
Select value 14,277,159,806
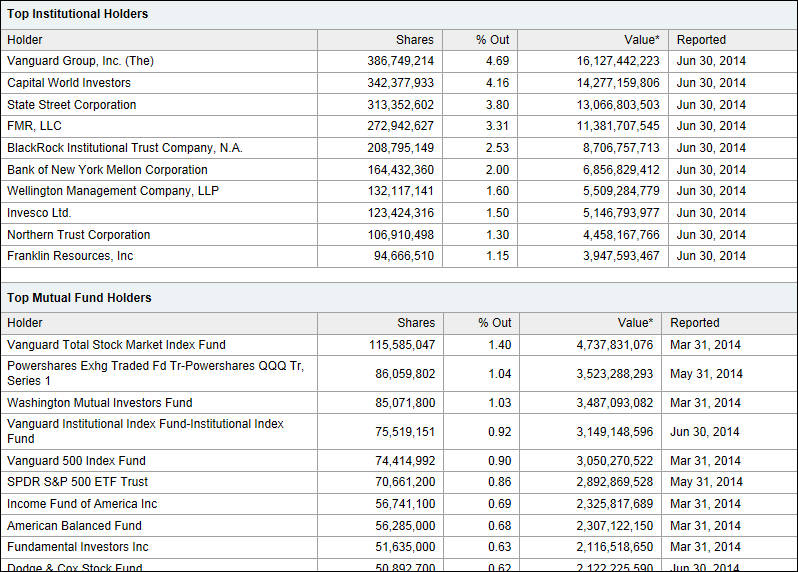pyautogui.click(x=618, y=83)
